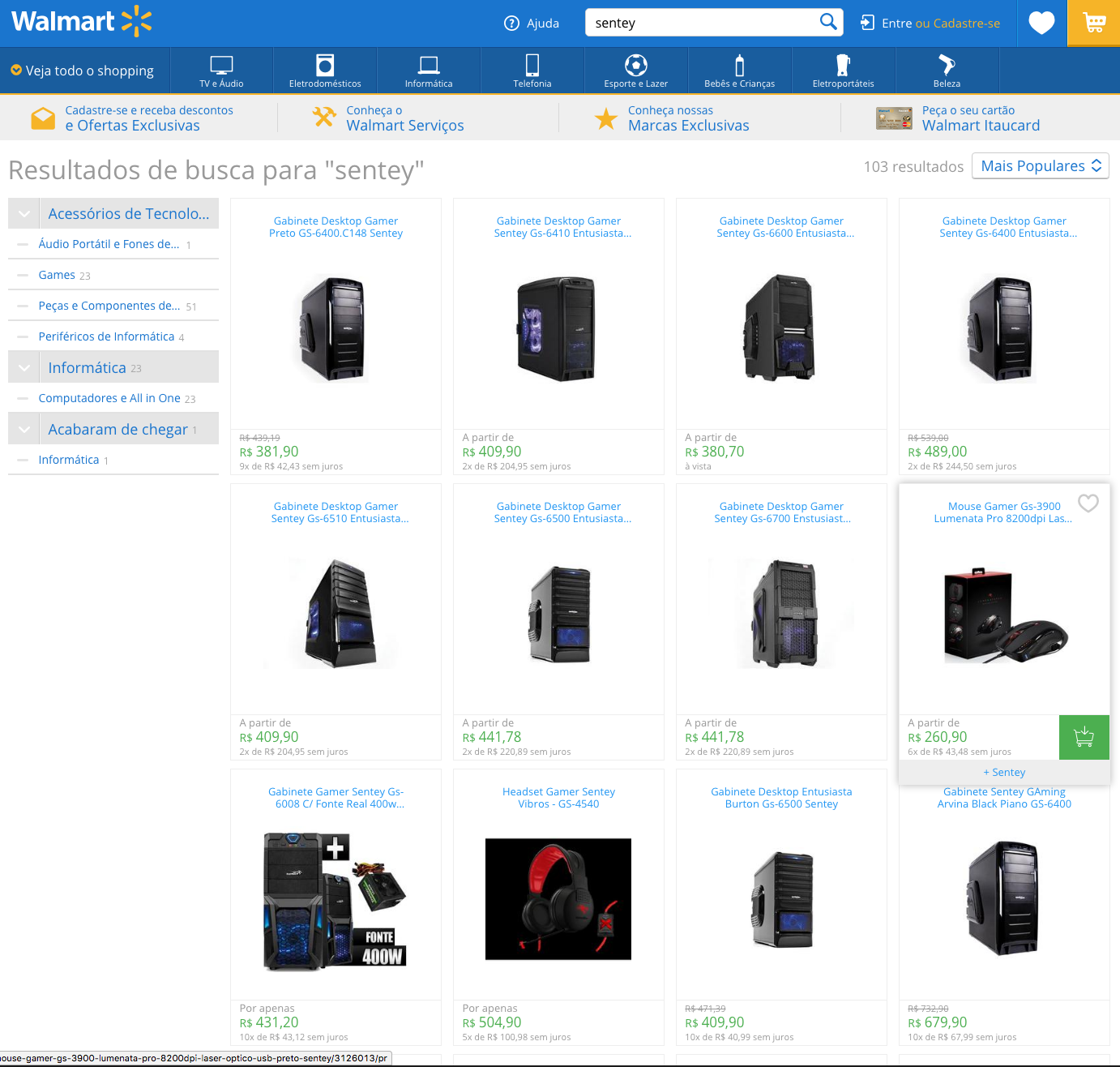This screenshot has height=1067, width=1120.
Task: Filter by Games category link
Action: pos(57,275)
